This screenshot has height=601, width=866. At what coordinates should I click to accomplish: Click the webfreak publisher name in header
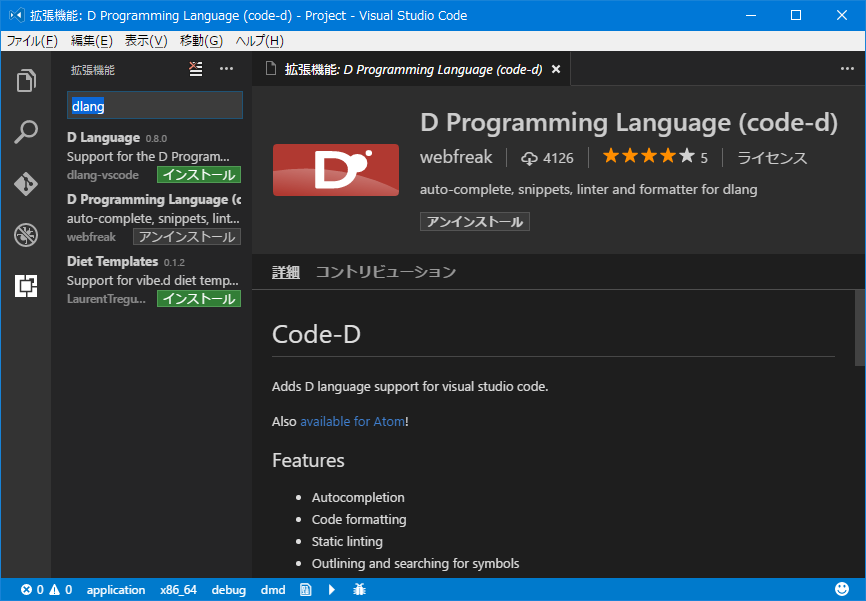point(456,157)
